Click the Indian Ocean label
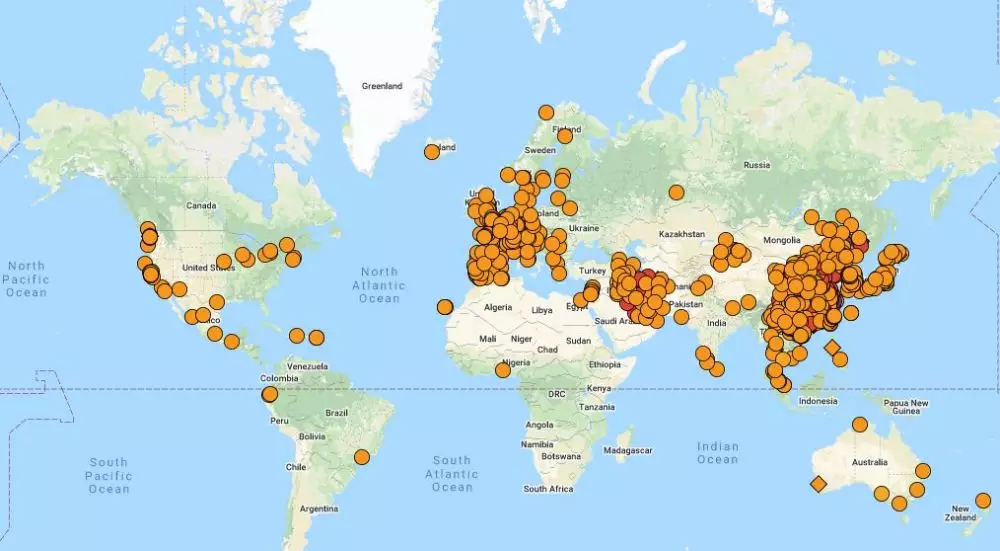Screen dimensions: 1000x551 pos(716,453)
